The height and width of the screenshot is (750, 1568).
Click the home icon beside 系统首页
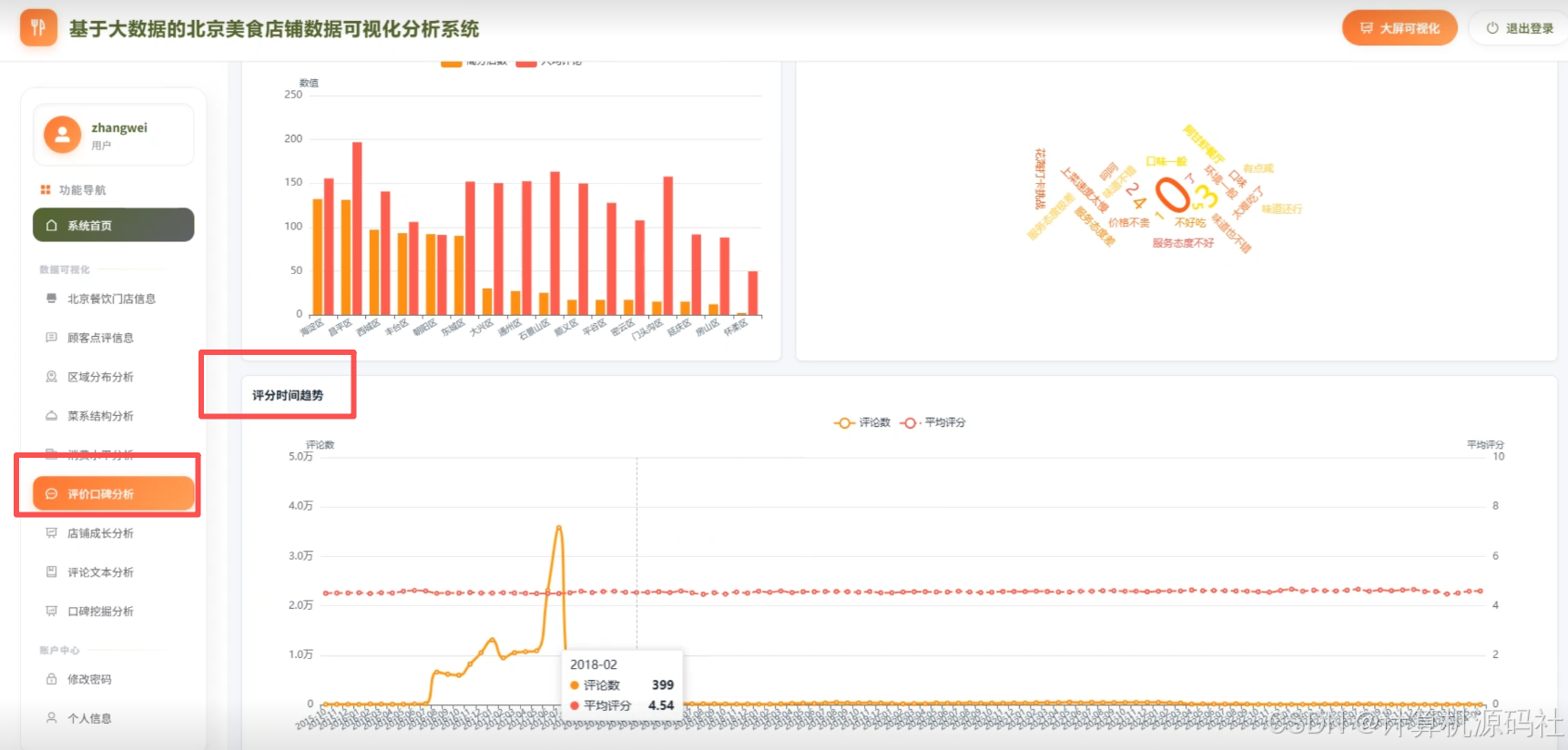point(52,226)
